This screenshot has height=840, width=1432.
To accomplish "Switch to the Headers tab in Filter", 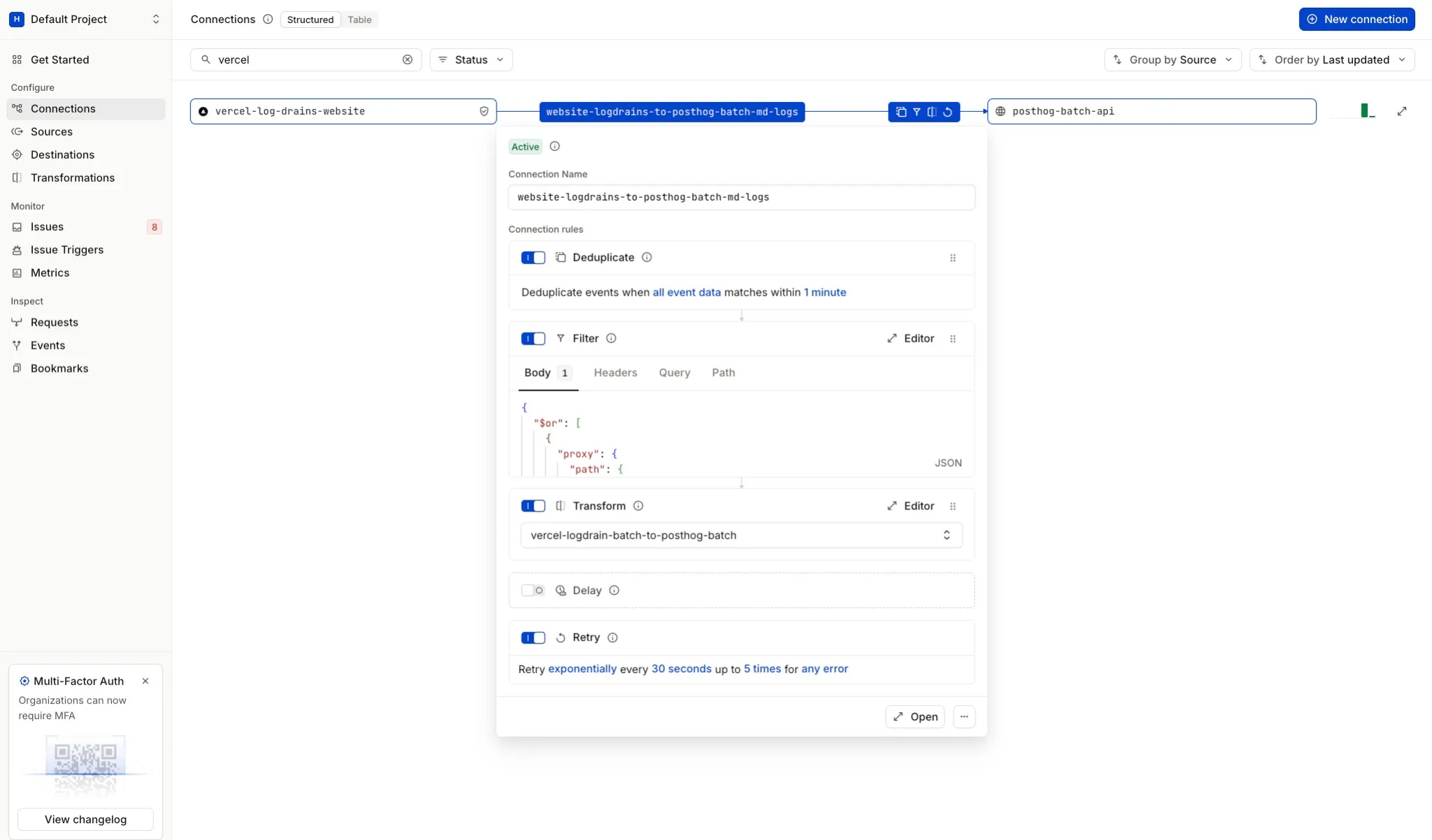I will point(615,372).
